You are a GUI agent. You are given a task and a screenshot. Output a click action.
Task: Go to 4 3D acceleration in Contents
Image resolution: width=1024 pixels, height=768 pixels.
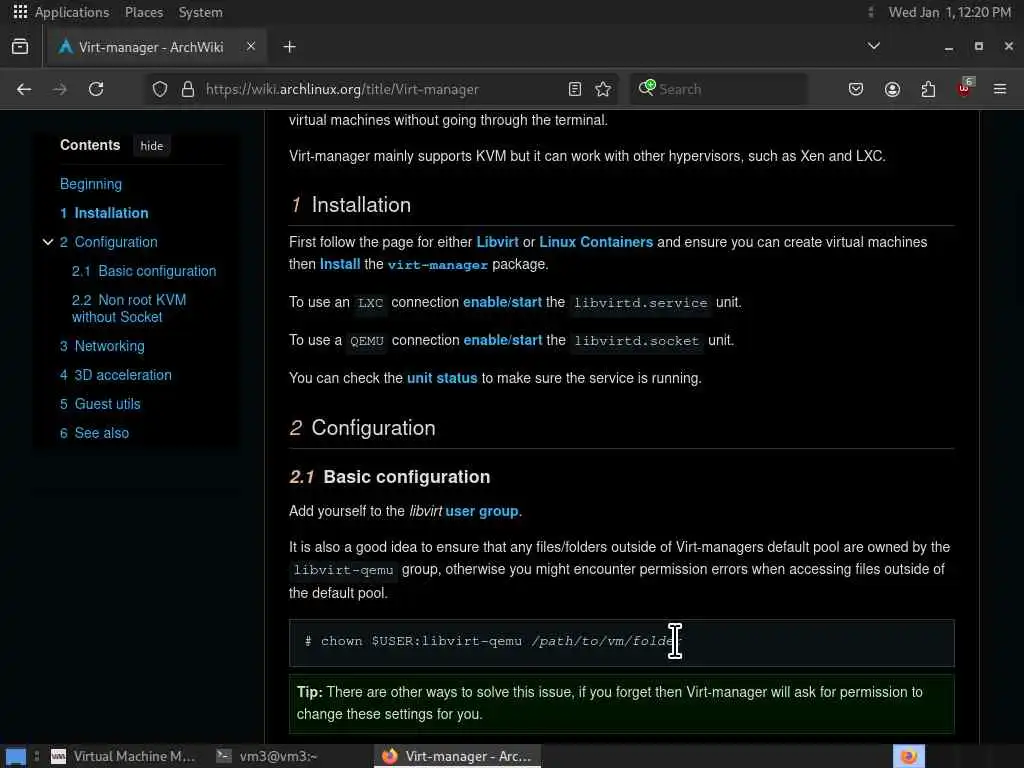point(116,375)
